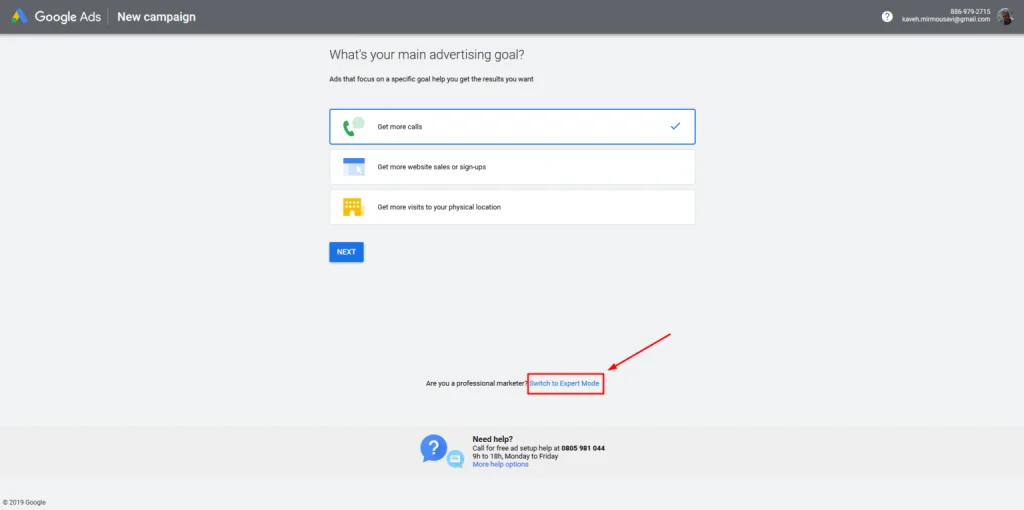Image resolution: width=1024 pixels, height=510 pixels.
Task: Select Get more visits to your physical location
Action: coord(512,208)
